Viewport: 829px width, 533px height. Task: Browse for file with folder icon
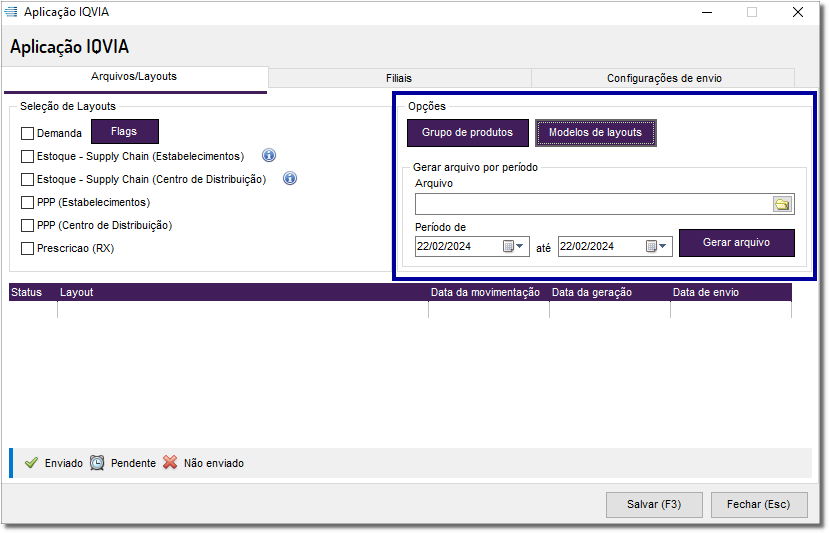coord(782,204)
